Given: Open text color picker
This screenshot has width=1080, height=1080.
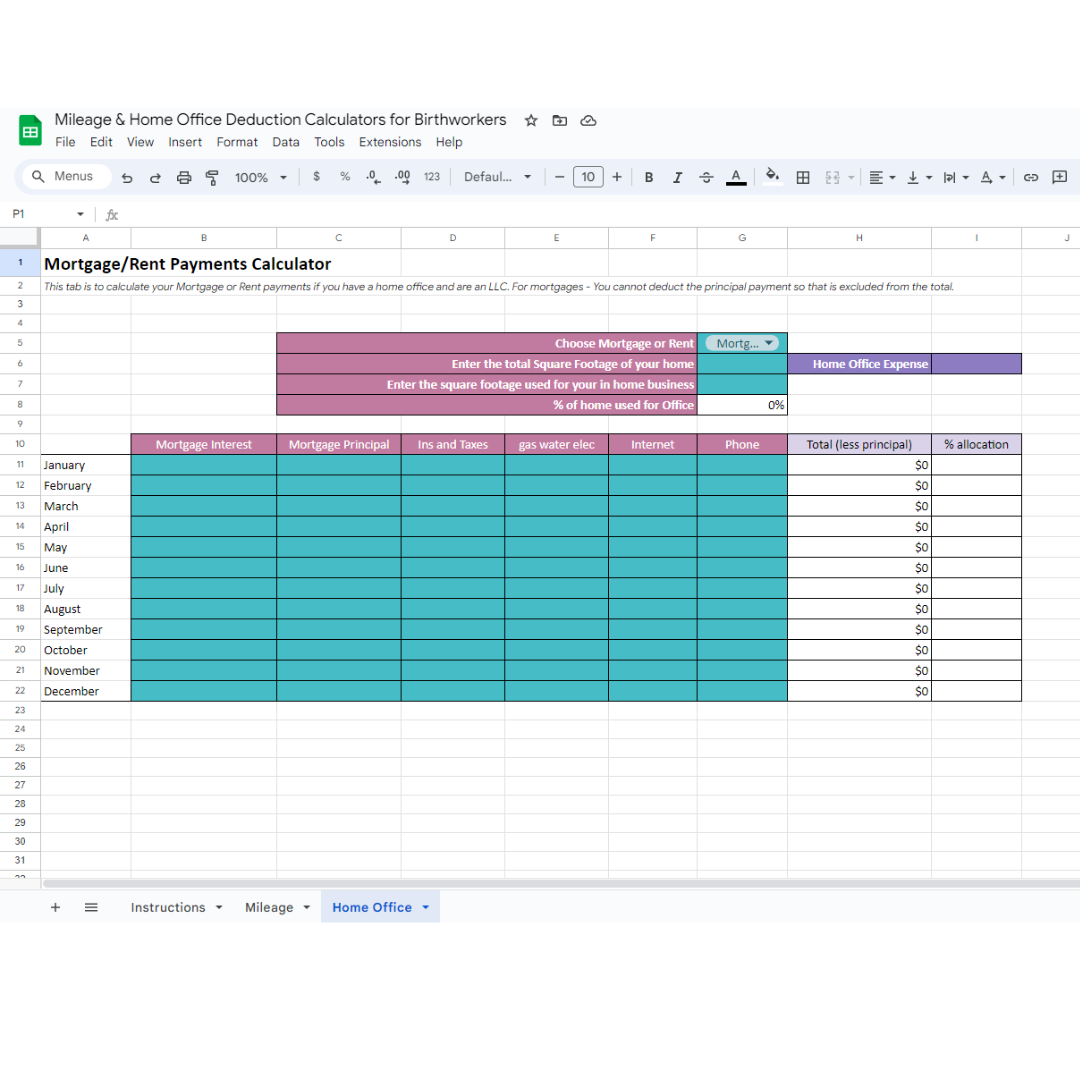Looking at the screenshot, I should coord(736,178).
